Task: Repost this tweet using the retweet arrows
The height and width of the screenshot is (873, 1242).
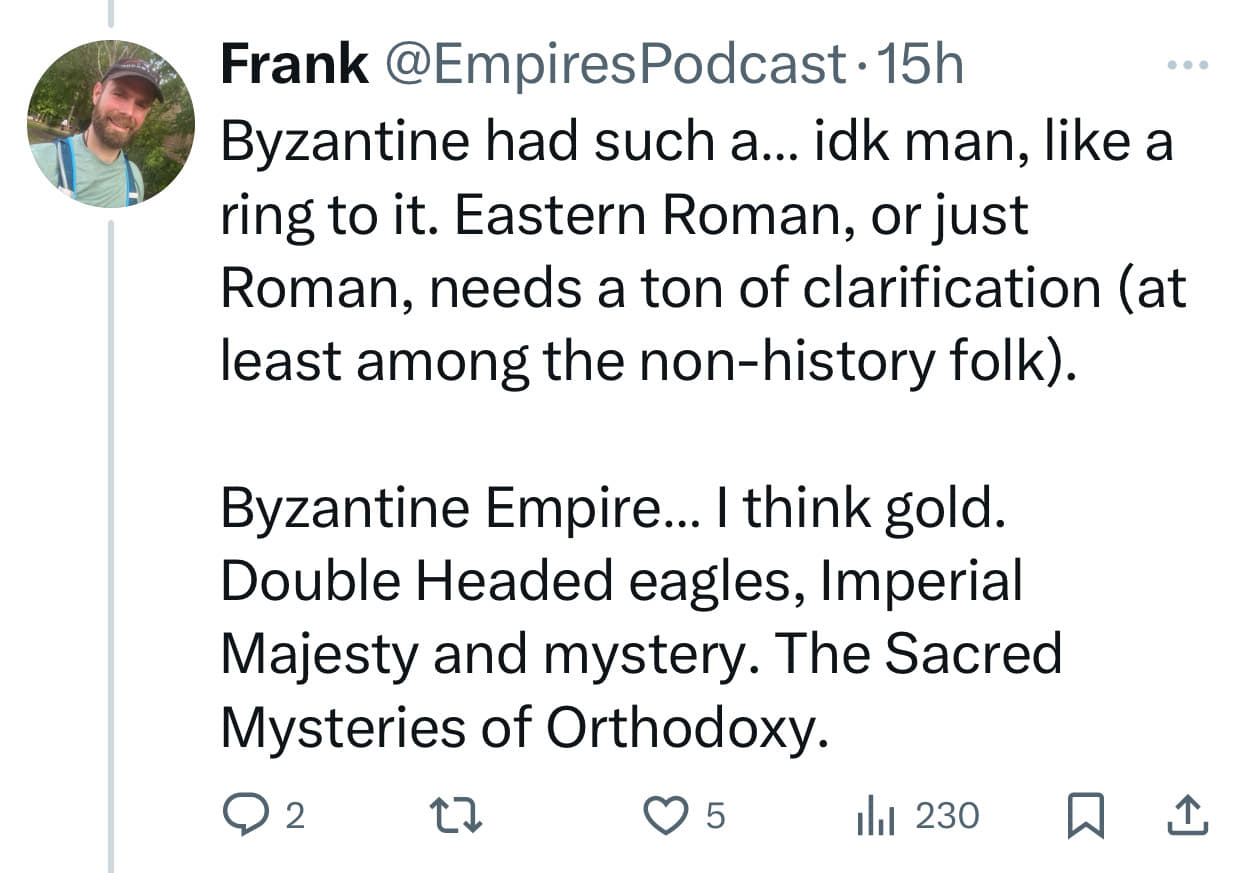Action: pyautogui.click(x=464, y=817)
